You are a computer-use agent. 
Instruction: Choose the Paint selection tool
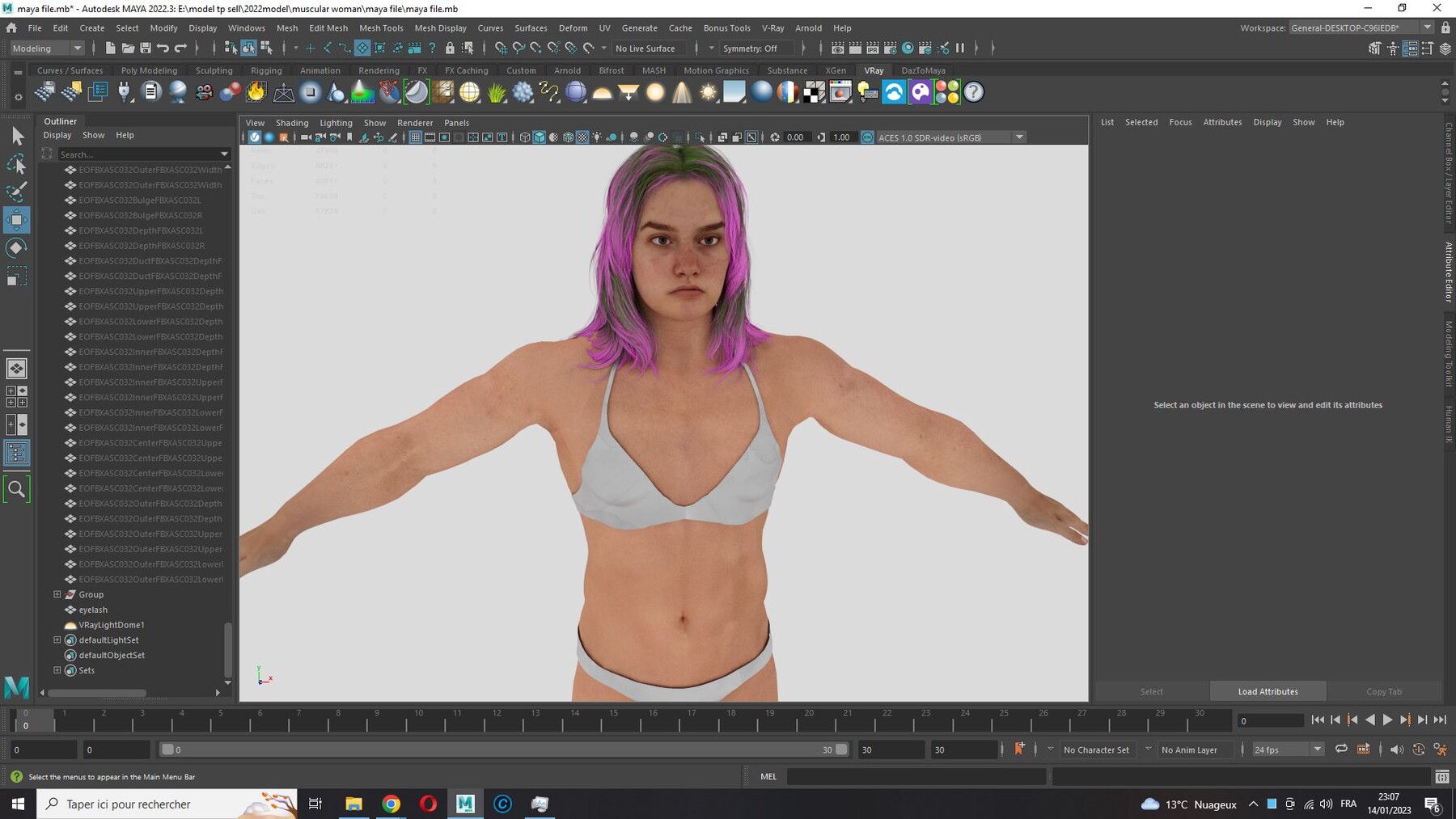(x=16, y=192)
